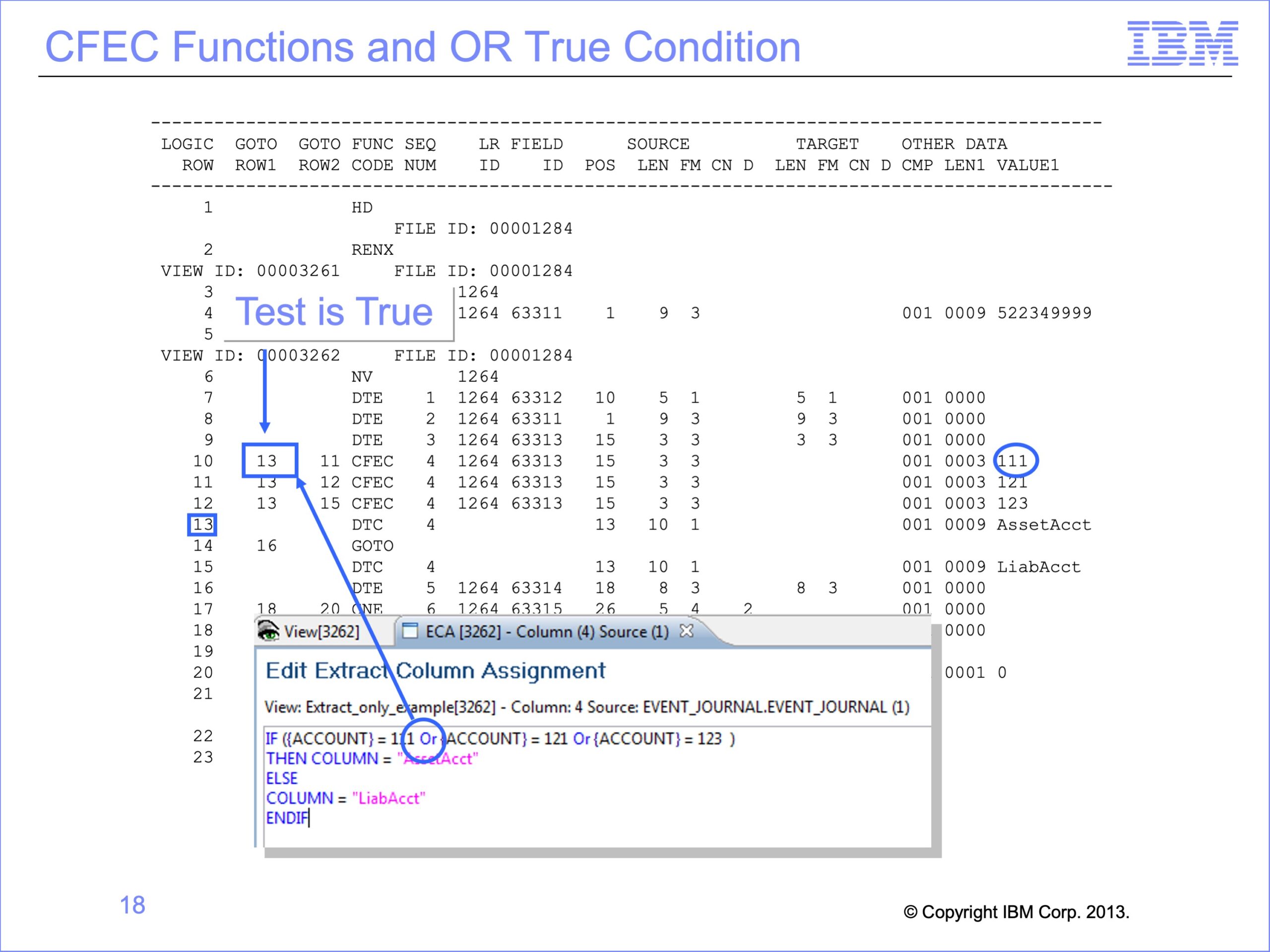Click the IBM logo
This screenshot has width=1270, height=952.
[x=1183, y=43]
